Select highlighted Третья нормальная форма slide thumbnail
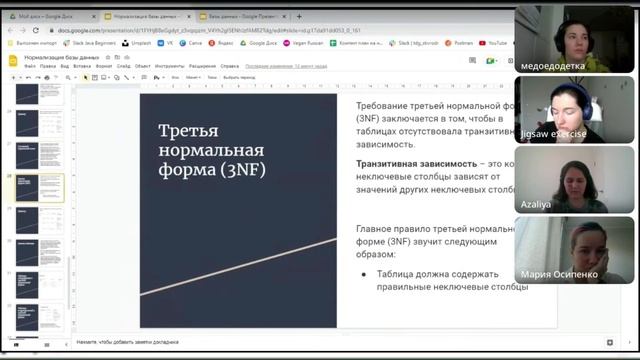 (x=40, y=188)
